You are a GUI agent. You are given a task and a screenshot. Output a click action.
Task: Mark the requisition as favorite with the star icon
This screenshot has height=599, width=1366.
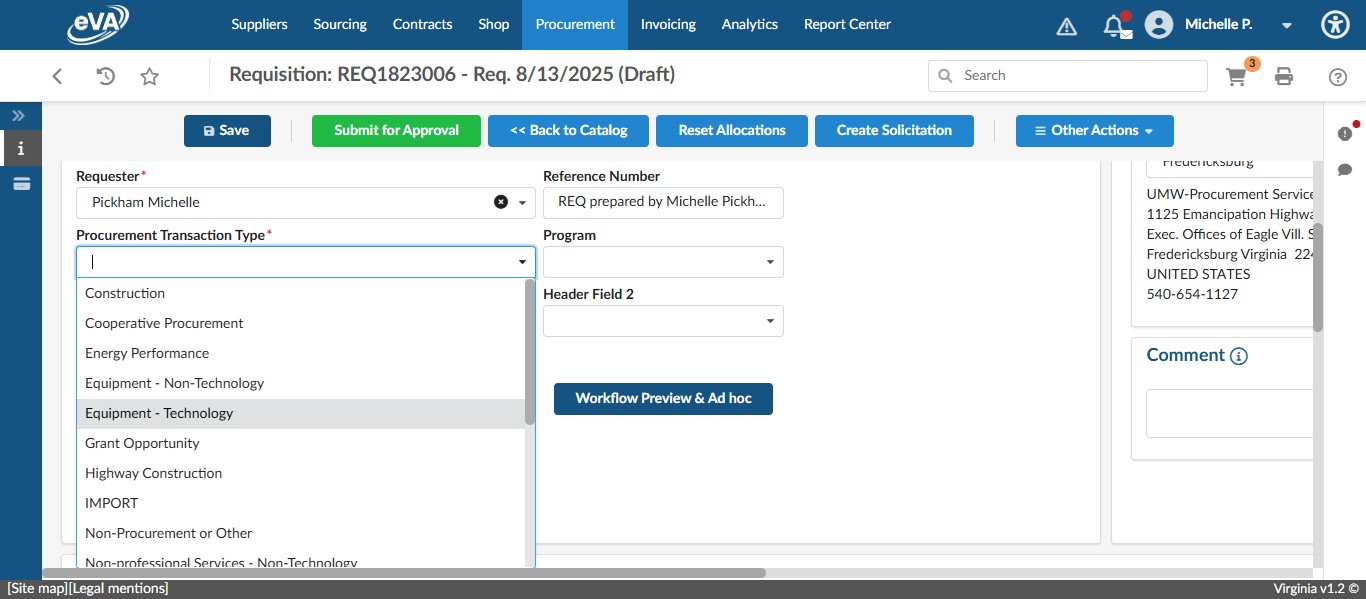click(x=149, y=75)
